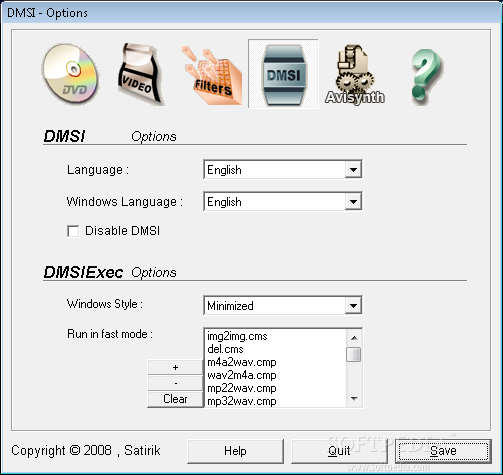The image size is (503, 475).
Task: Select wav2m4a.cmp in the list
Action: 275,375
